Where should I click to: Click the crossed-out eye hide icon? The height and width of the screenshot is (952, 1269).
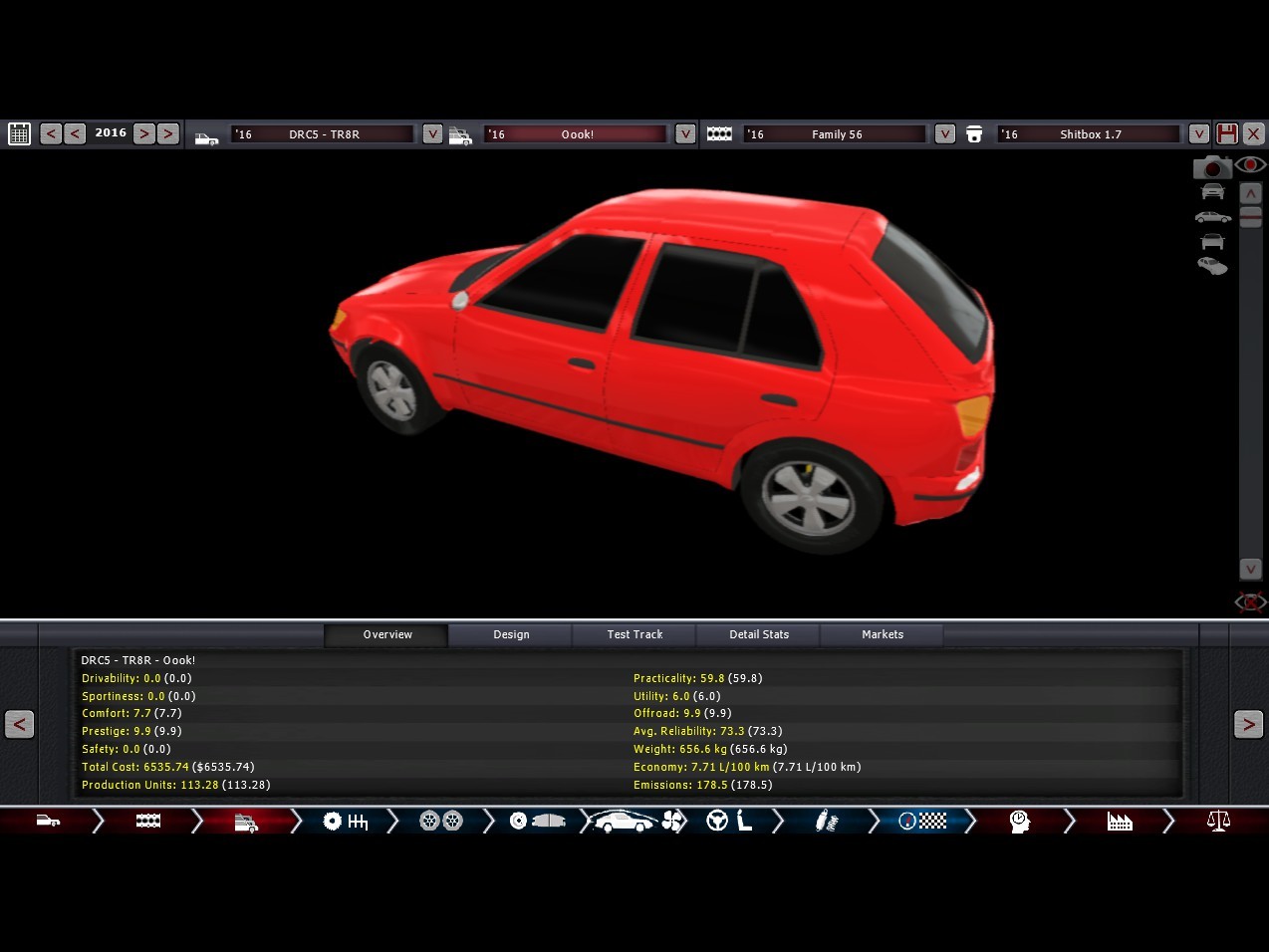(x=1250, y=601)
